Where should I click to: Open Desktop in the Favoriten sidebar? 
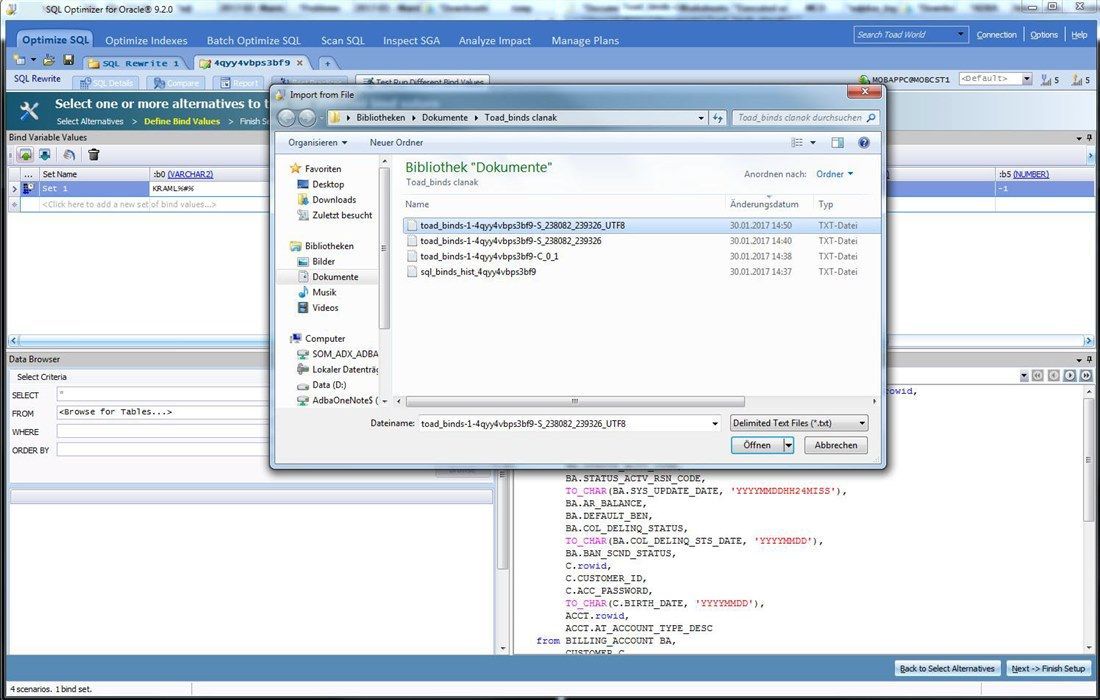pyautogui.click(x=328, y=184)
